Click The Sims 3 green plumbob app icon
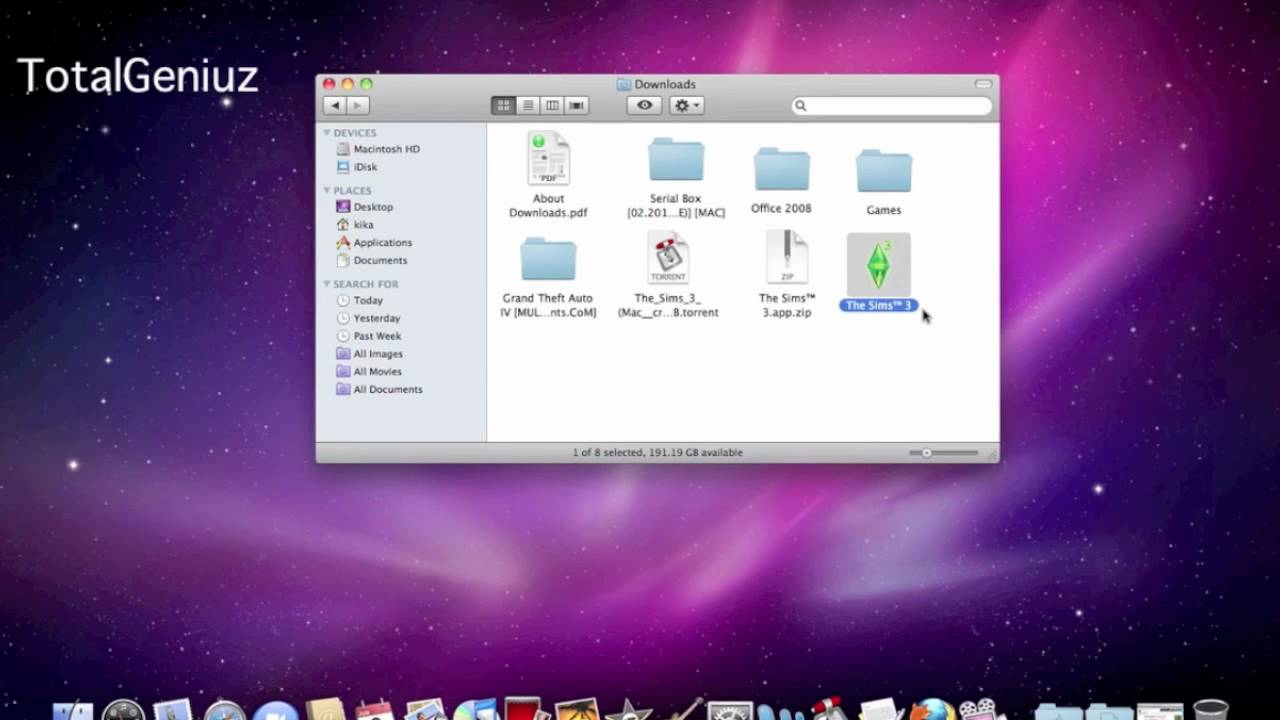 (x=879, y=264)
